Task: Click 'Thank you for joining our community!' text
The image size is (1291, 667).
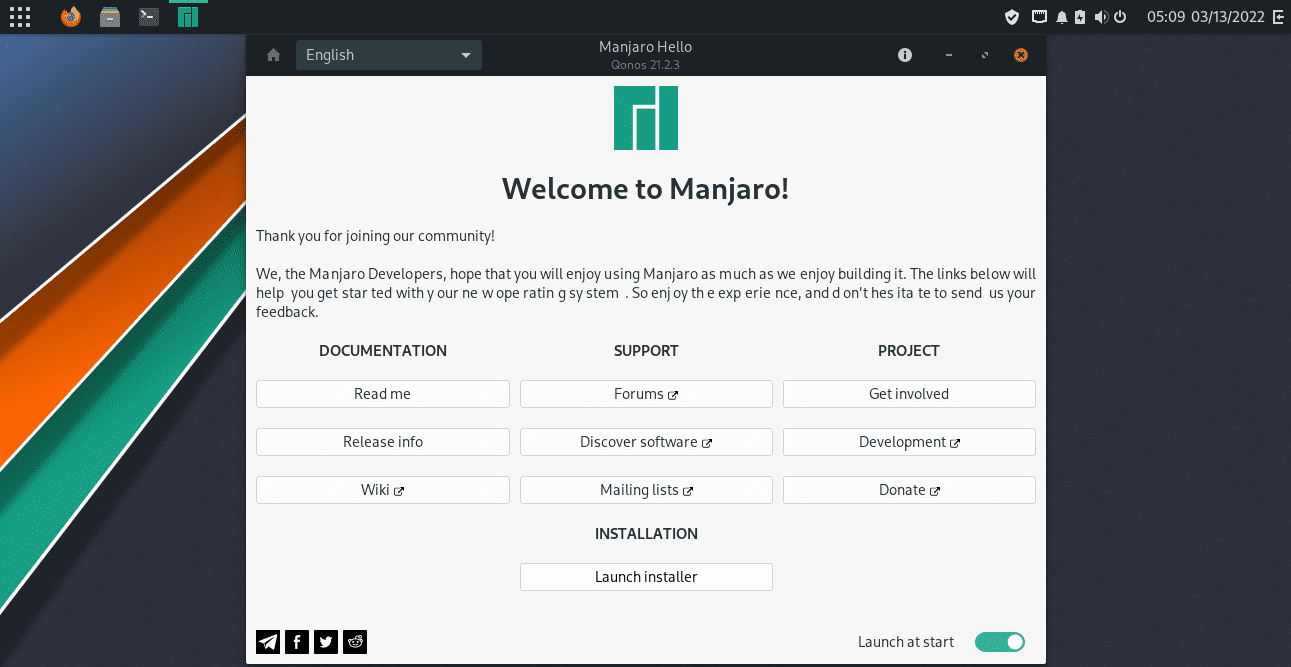Action: [x=375, y=236]
